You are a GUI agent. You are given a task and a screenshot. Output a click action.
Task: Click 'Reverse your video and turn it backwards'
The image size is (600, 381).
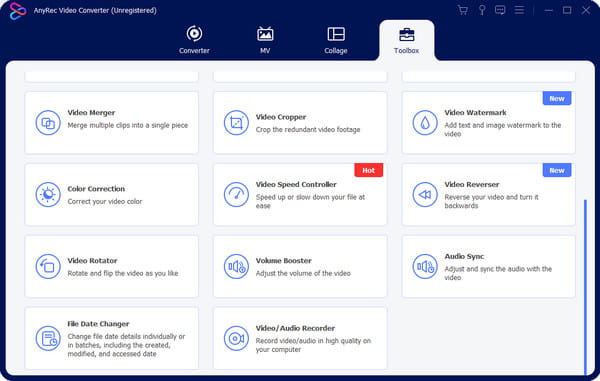(491, 201)
